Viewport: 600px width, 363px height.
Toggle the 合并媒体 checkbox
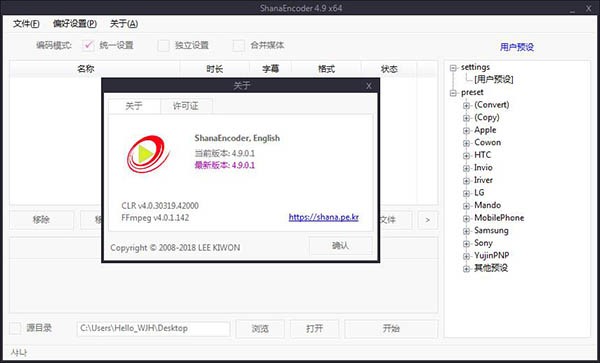click(x=239, y=45)
